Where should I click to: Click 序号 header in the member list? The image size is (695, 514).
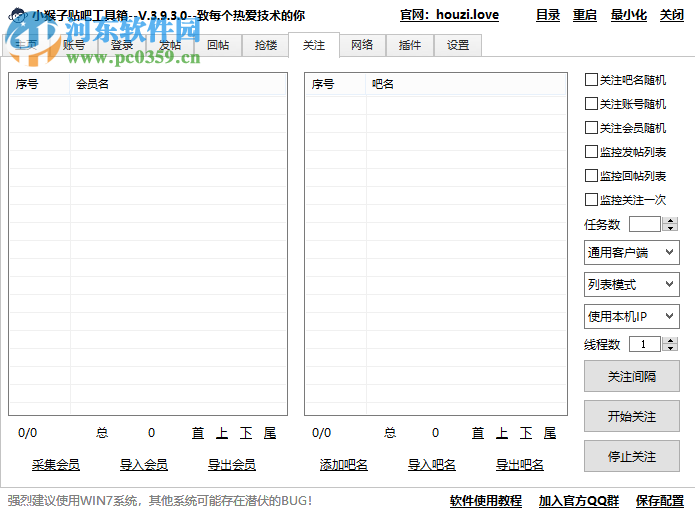tap(40, 84)
